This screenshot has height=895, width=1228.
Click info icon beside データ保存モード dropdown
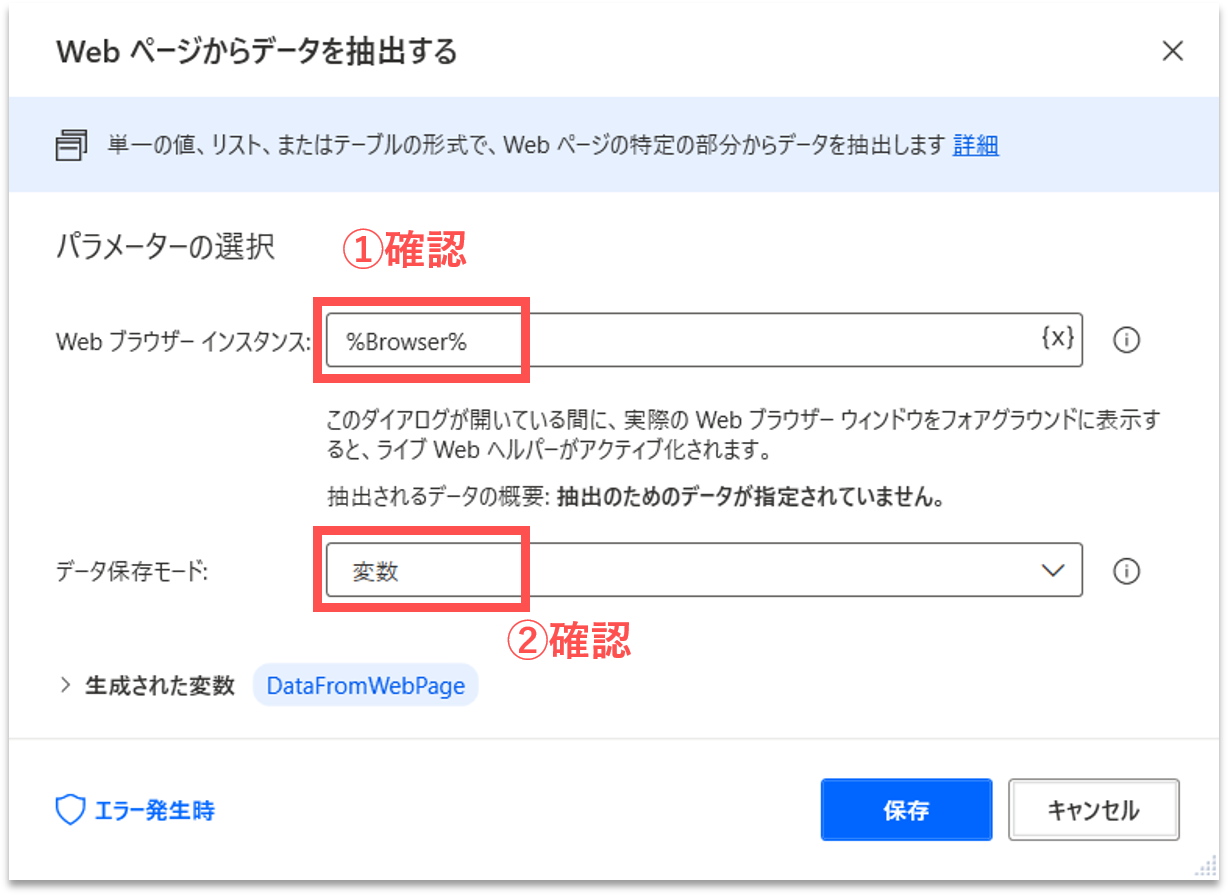[1126, 571]
